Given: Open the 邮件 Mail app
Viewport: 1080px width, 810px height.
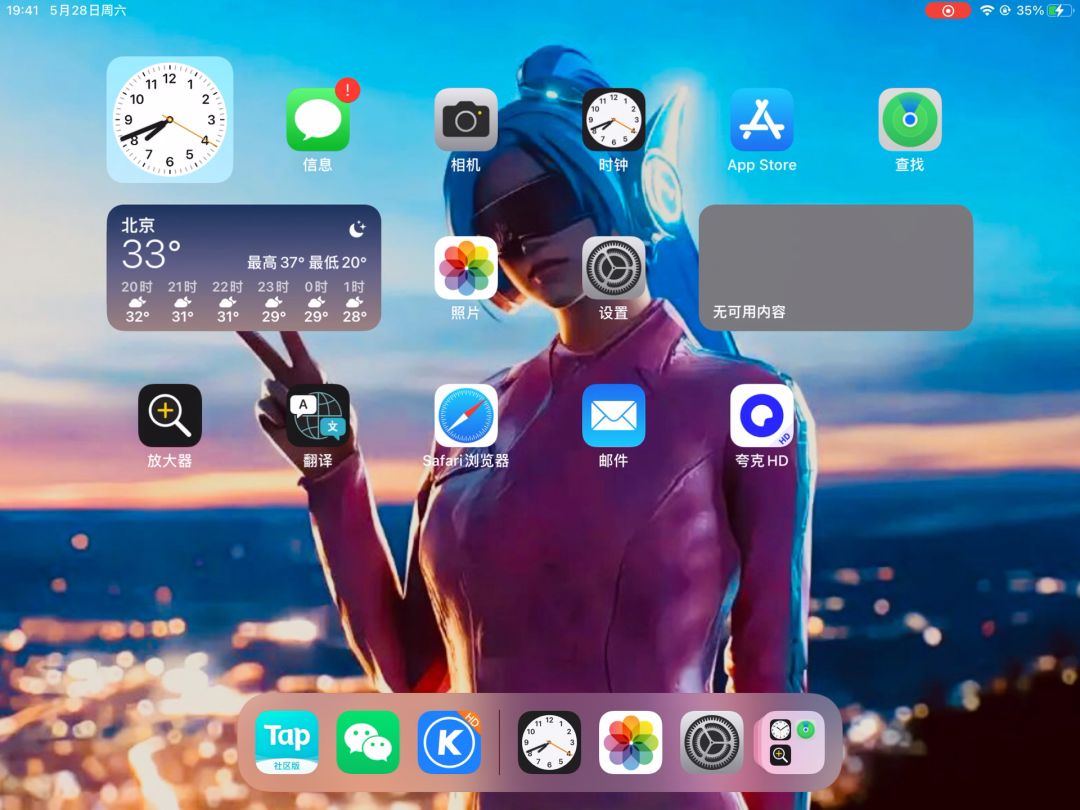Looking at the screenshot, I should point(614,415).
